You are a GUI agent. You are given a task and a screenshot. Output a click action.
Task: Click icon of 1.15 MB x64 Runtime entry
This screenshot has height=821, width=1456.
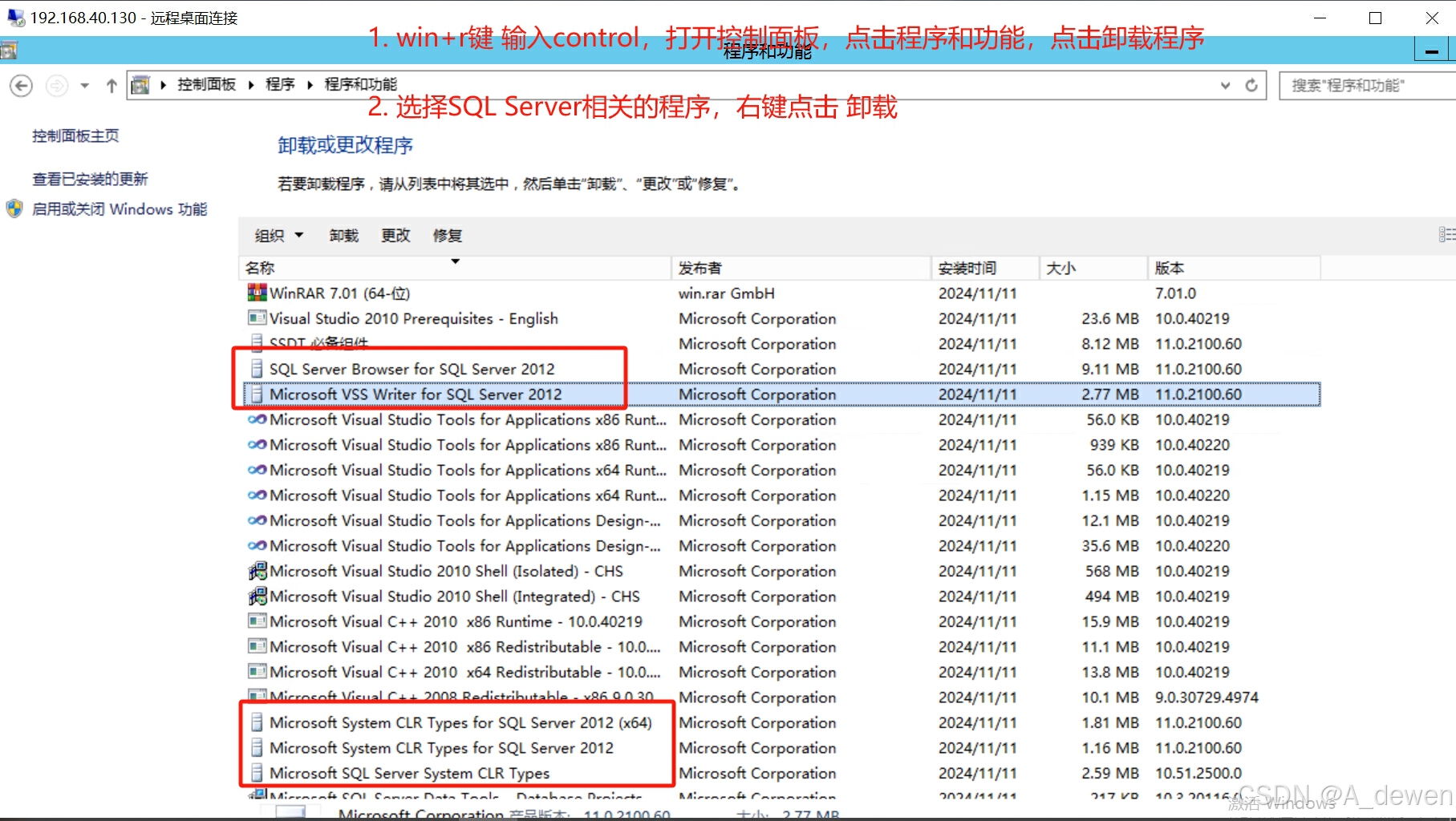pyautogui.click(x=257, y=495)
